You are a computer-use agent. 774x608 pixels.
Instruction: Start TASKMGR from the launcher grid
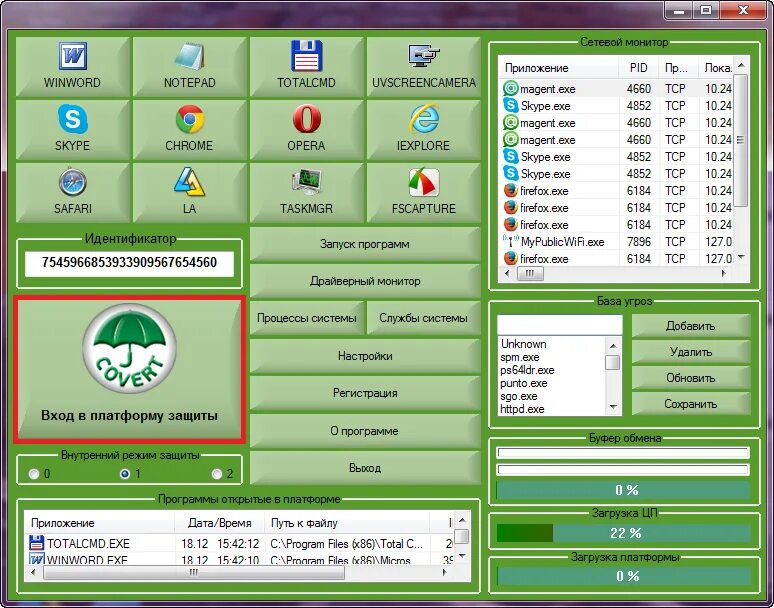(x=307, y=193)
